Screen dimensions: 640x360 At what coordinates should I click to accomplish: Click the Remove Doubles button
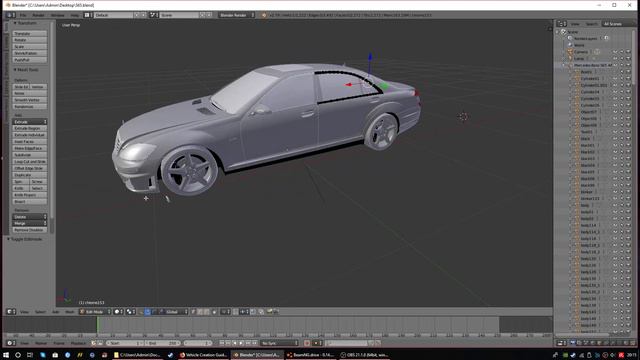(30, 230)
